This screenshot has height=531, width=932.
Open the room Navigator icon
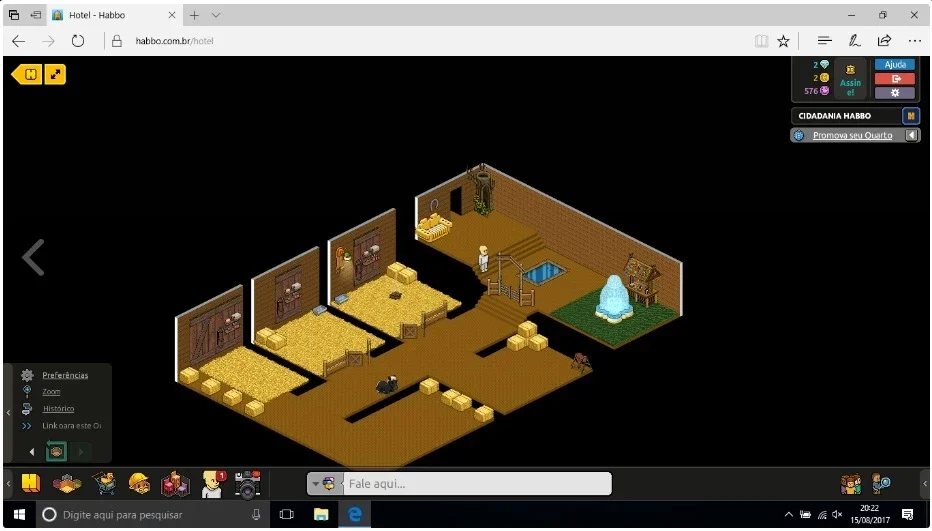(x=67, y=484)
